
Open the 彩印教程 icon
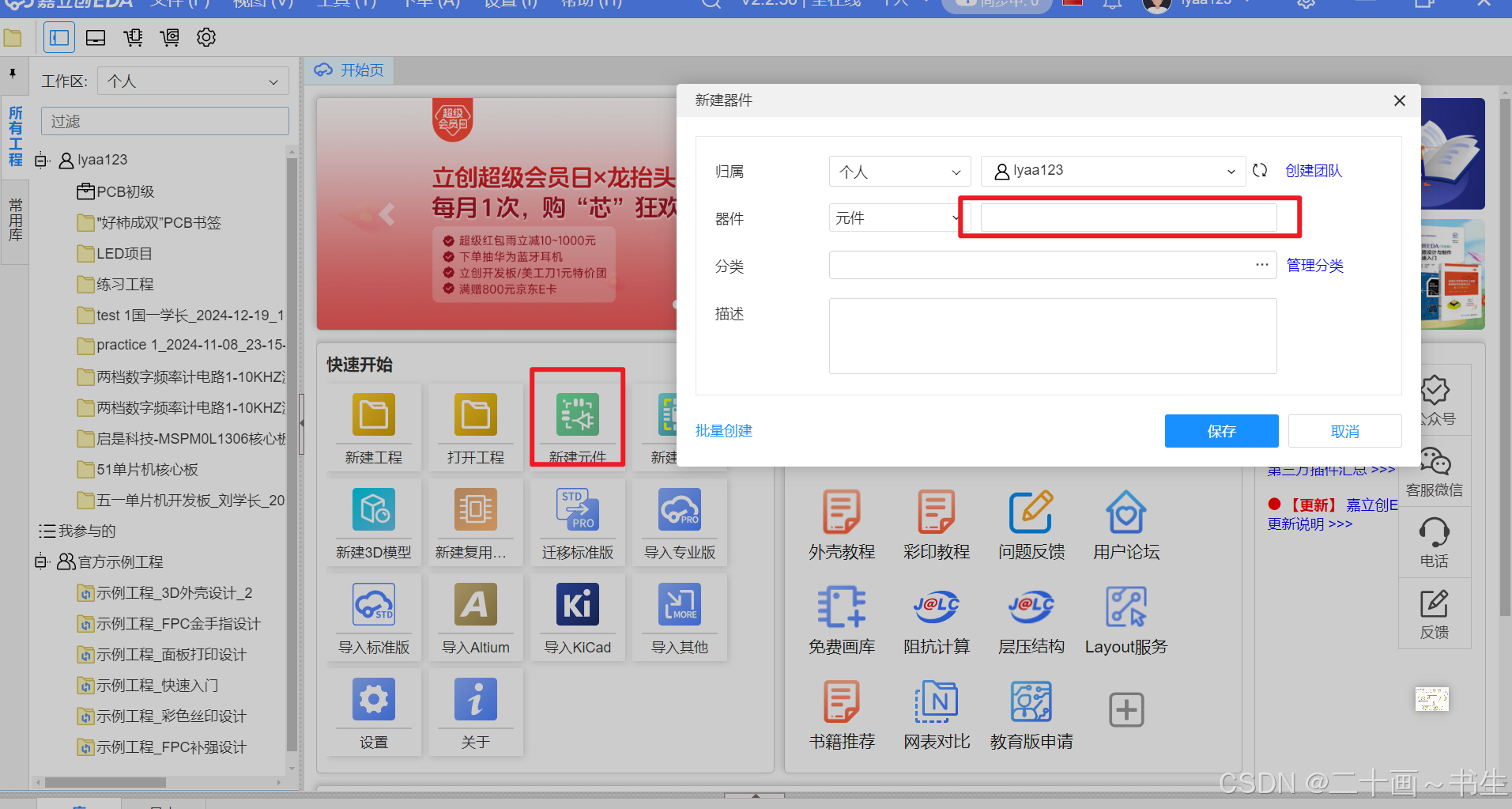tap(937, 512)
